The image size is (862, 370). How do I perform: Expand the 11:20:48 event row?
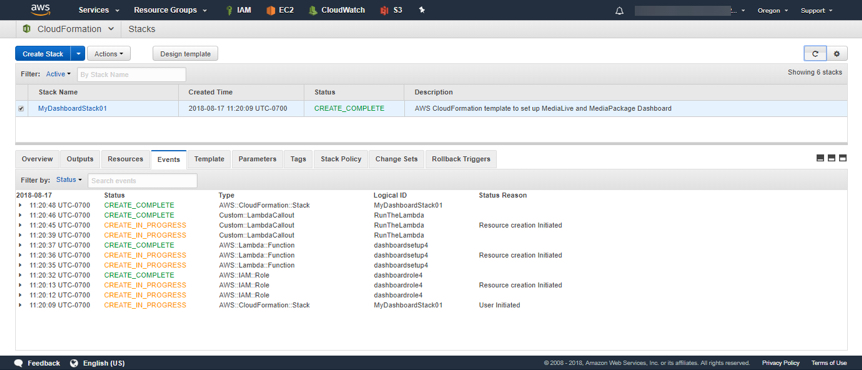click(x=20, y=206)
